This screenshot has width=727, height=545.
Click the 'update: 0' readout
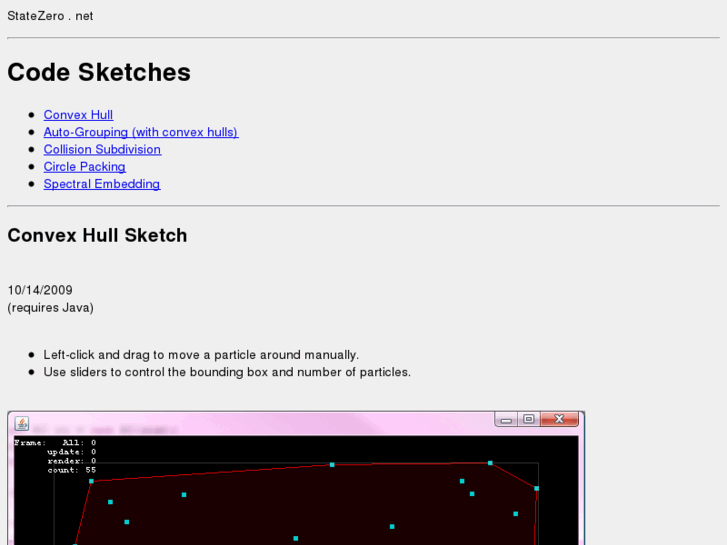[71, 452]
